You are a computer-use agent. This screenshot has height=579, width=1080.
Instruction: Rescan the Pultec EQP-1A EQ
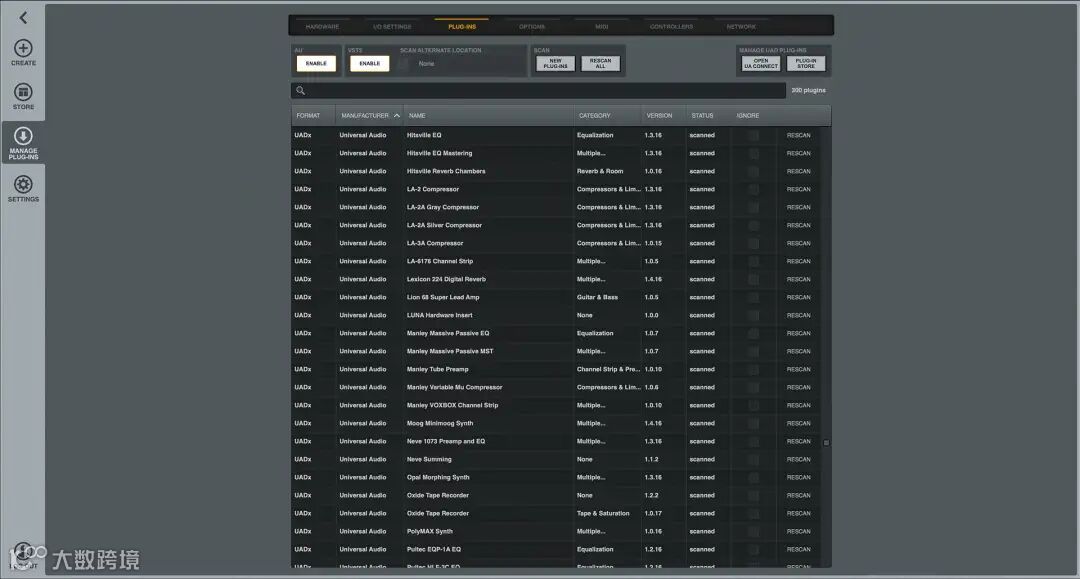[798, 549]
